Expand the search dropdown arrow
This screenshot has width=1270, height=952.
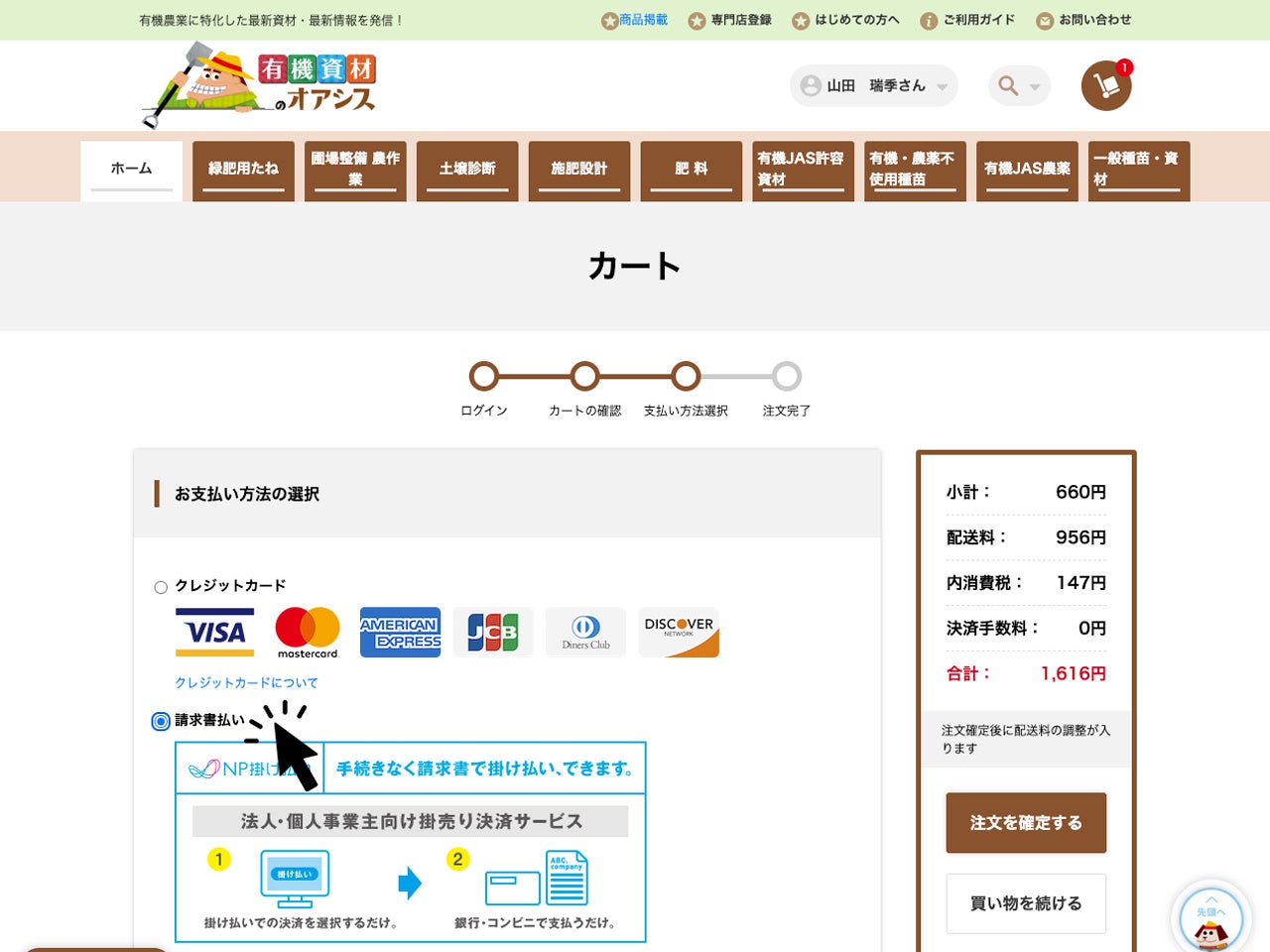1034,87
